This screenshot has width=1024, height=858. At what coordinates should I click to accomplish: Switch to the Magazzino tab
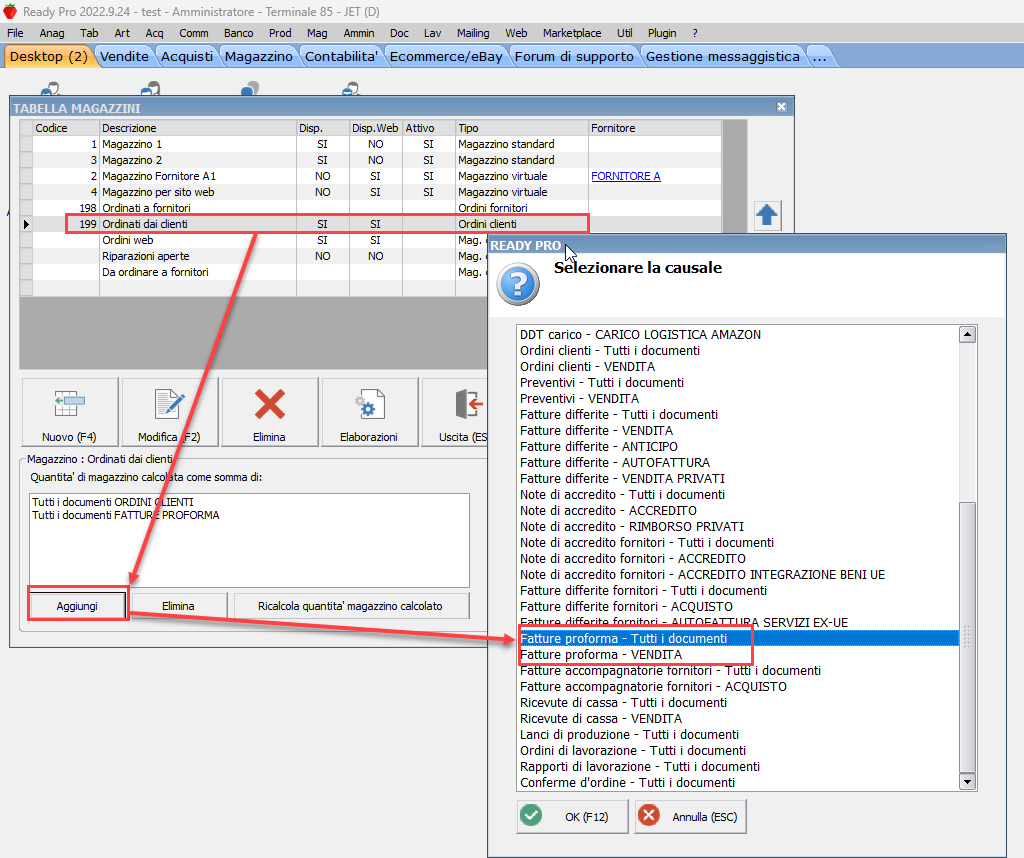(259, 57)
